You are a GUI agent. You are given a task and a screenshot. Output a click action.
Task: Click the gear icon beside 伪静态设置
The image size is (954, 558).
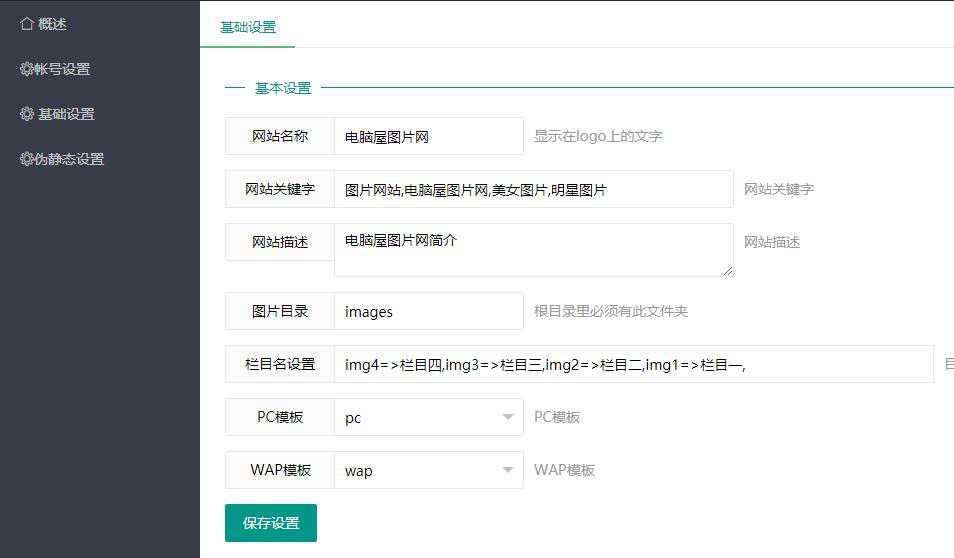[x=26, y=159]
